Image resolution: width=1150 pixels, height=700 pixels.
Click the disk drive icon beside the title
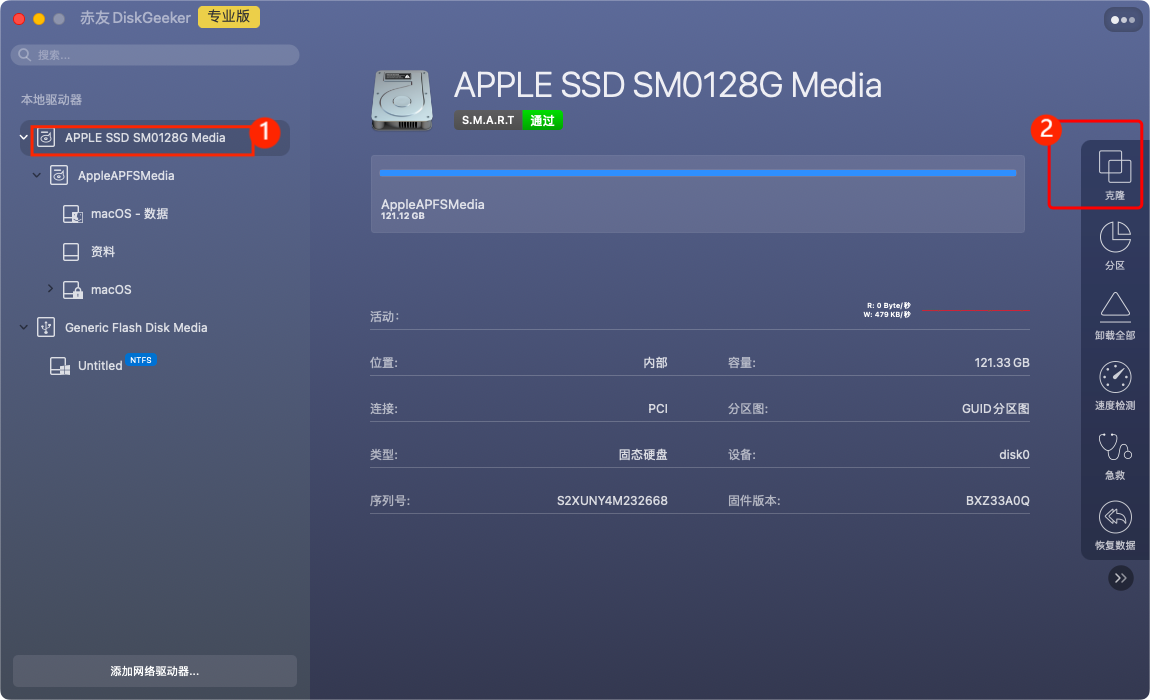[x=401, y=100]
